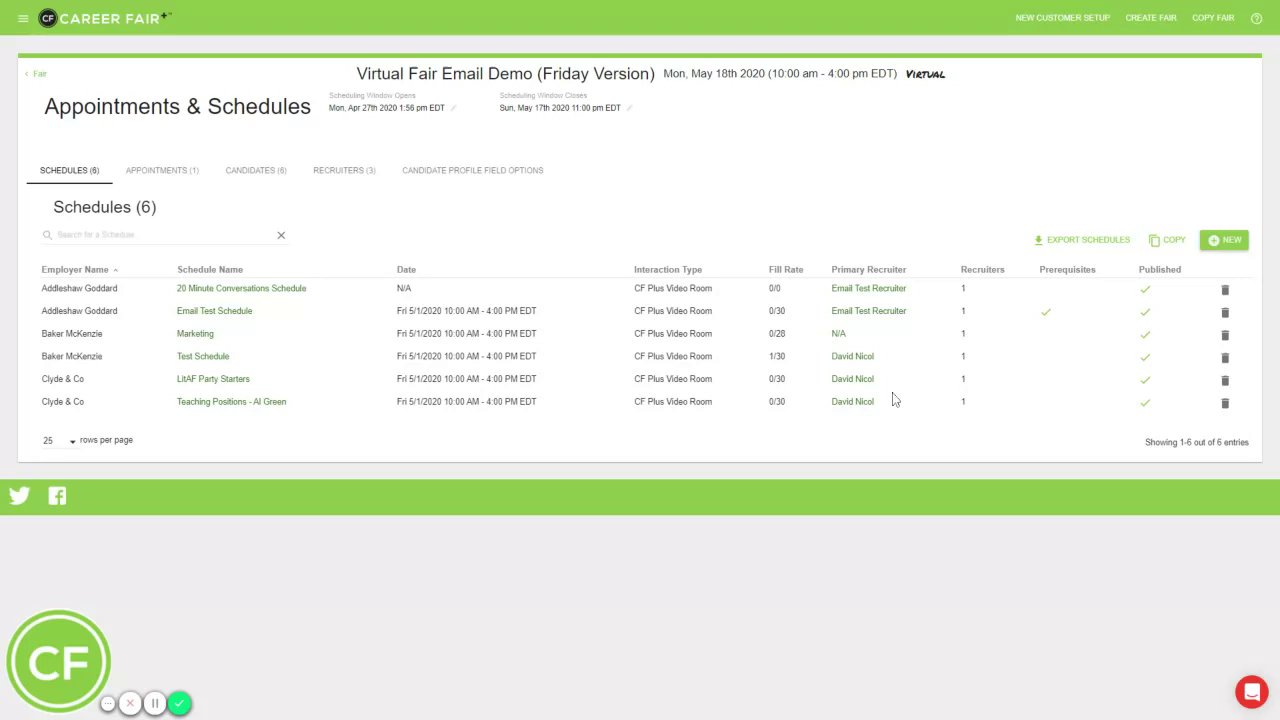Click the Career Fair Plus logo
1280x720 pixels.
point(105,18)
